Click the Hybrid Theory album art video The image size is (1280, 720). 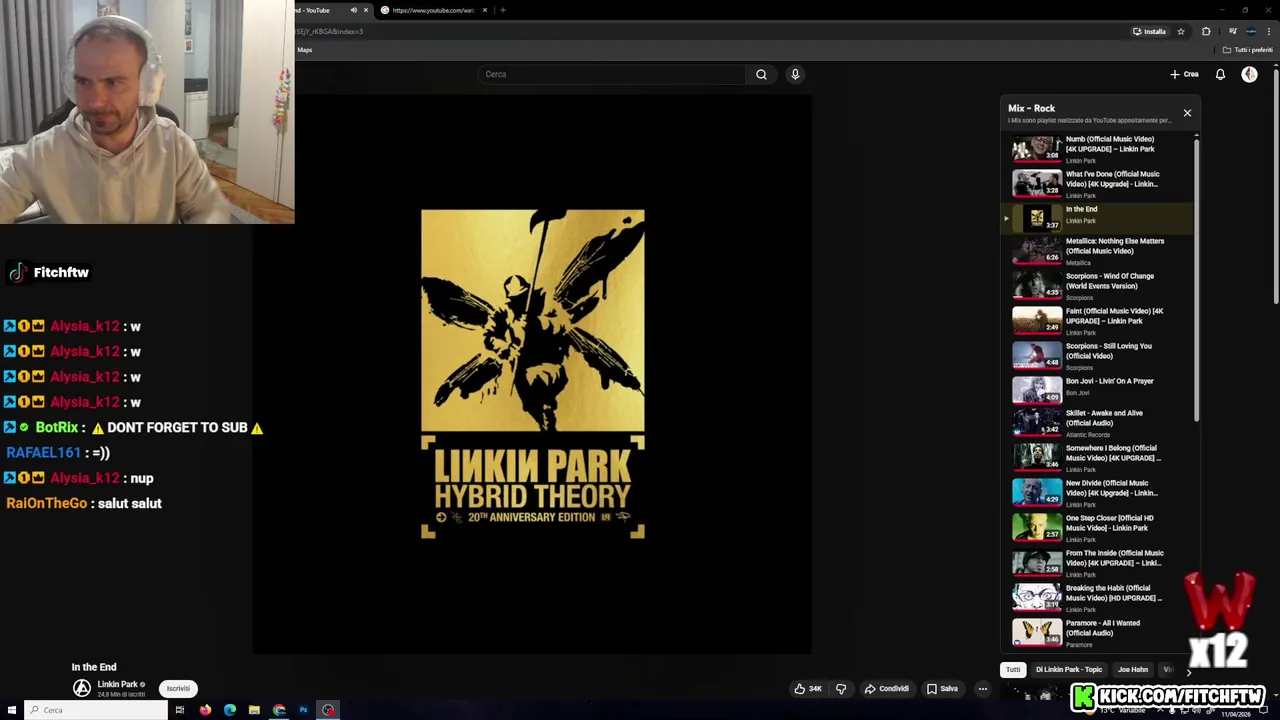[x=533, y=374]
